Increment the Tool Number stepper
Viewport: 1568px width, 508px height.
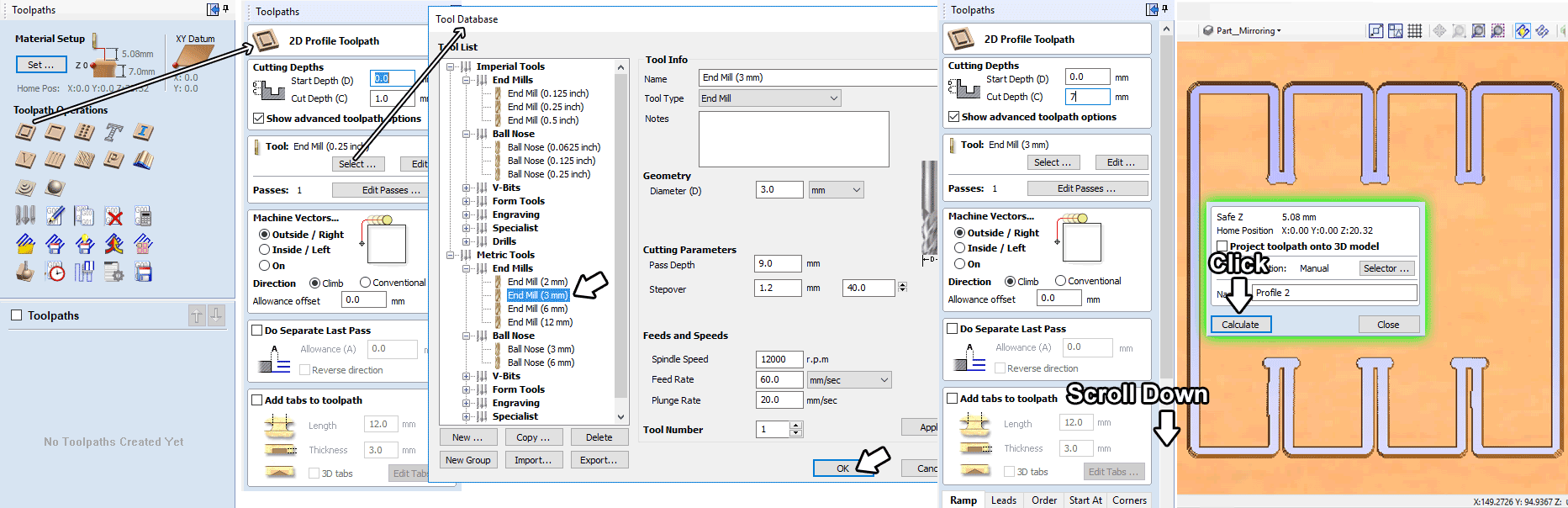point(796,426)
